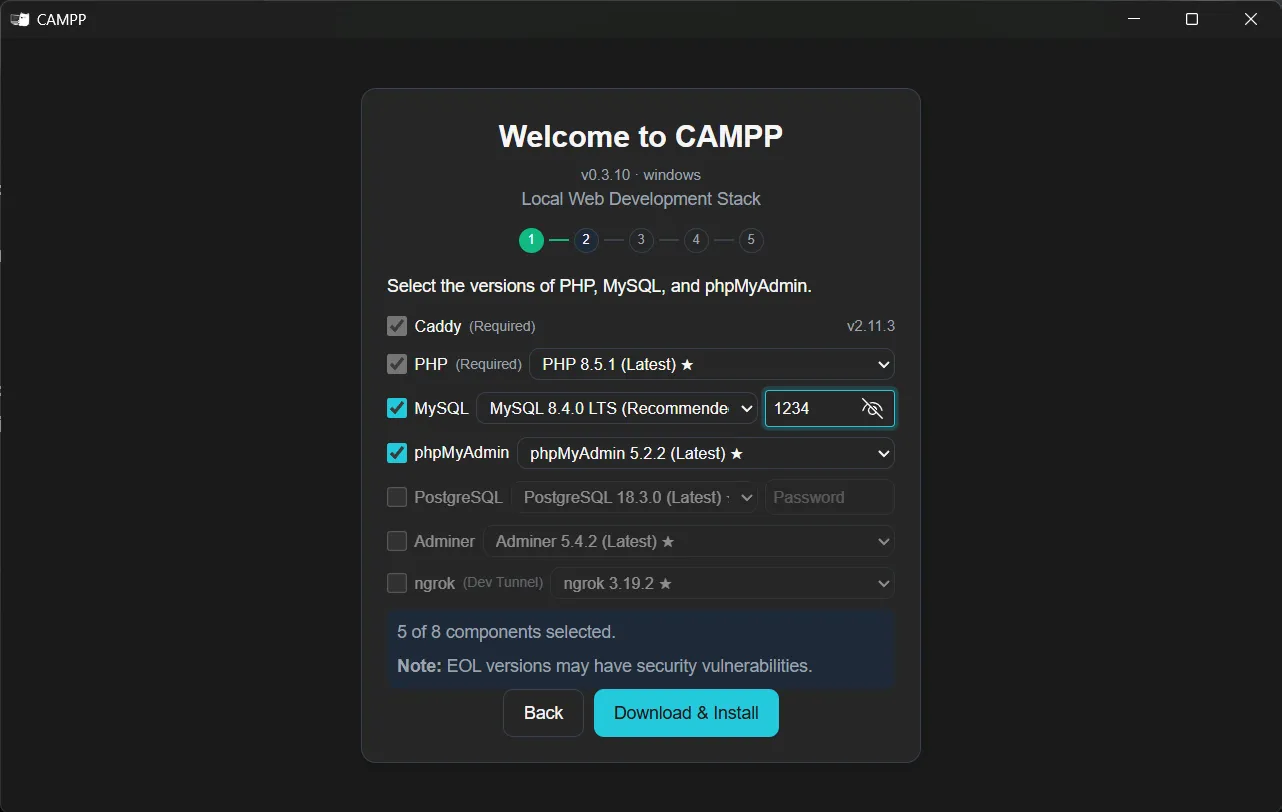This screenshot has height=812, width=1282.
Task: Click the 'Welcome to CAMPP' heading
Action: coord(641,136)
